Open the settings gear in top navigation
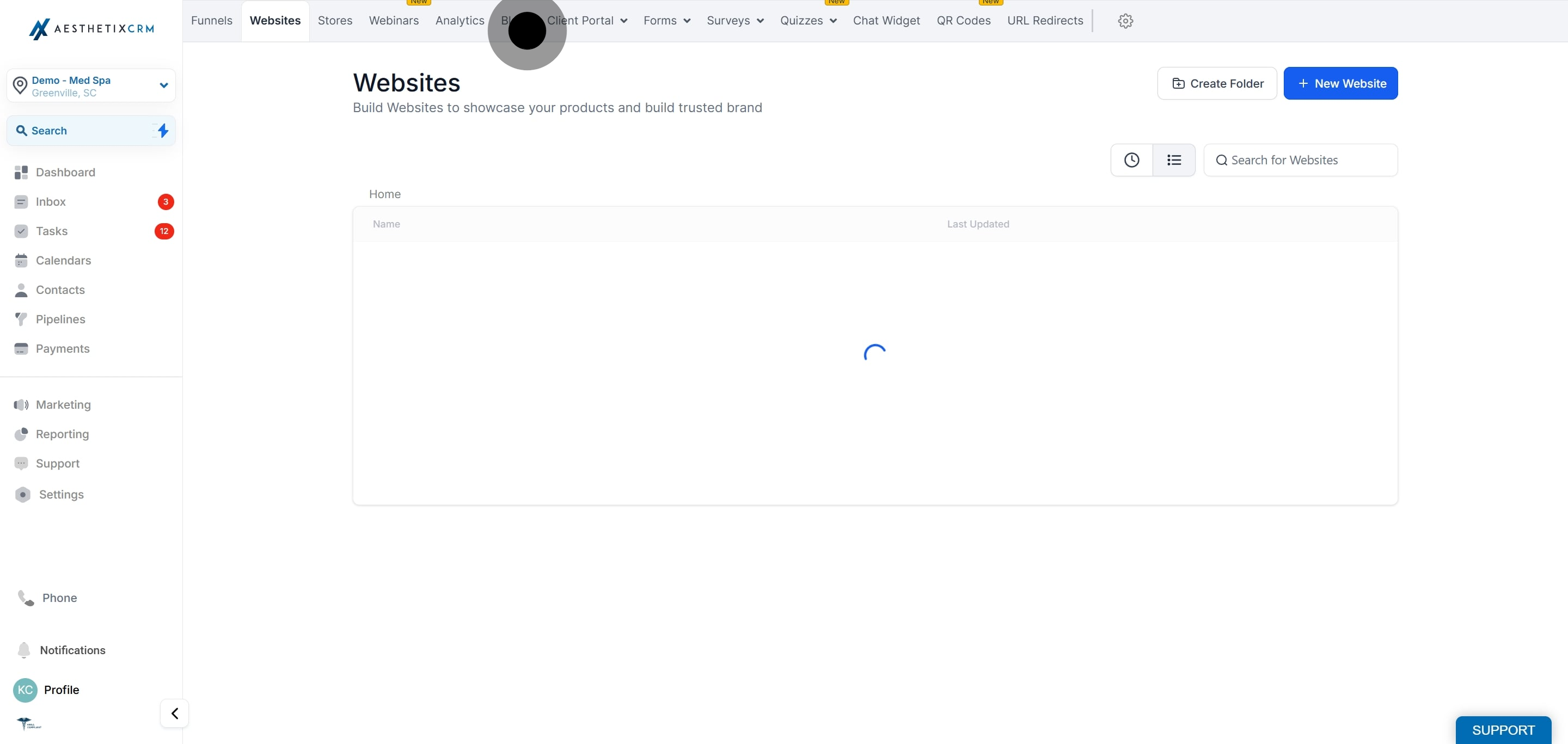 coord(1125,21)
